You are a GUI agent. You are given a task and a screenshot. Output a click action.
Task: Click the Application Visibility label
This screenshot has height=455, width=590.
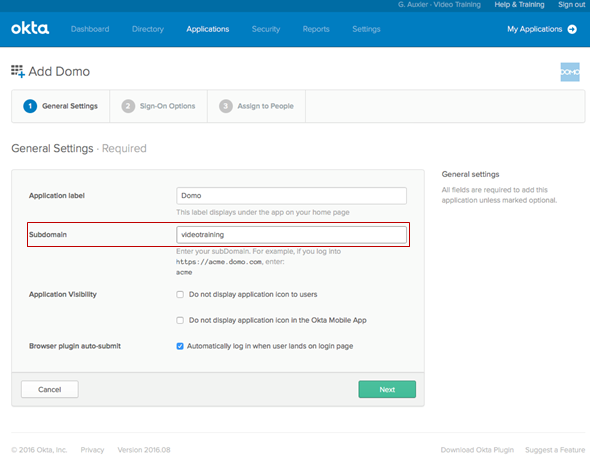(x=63, y=294)
